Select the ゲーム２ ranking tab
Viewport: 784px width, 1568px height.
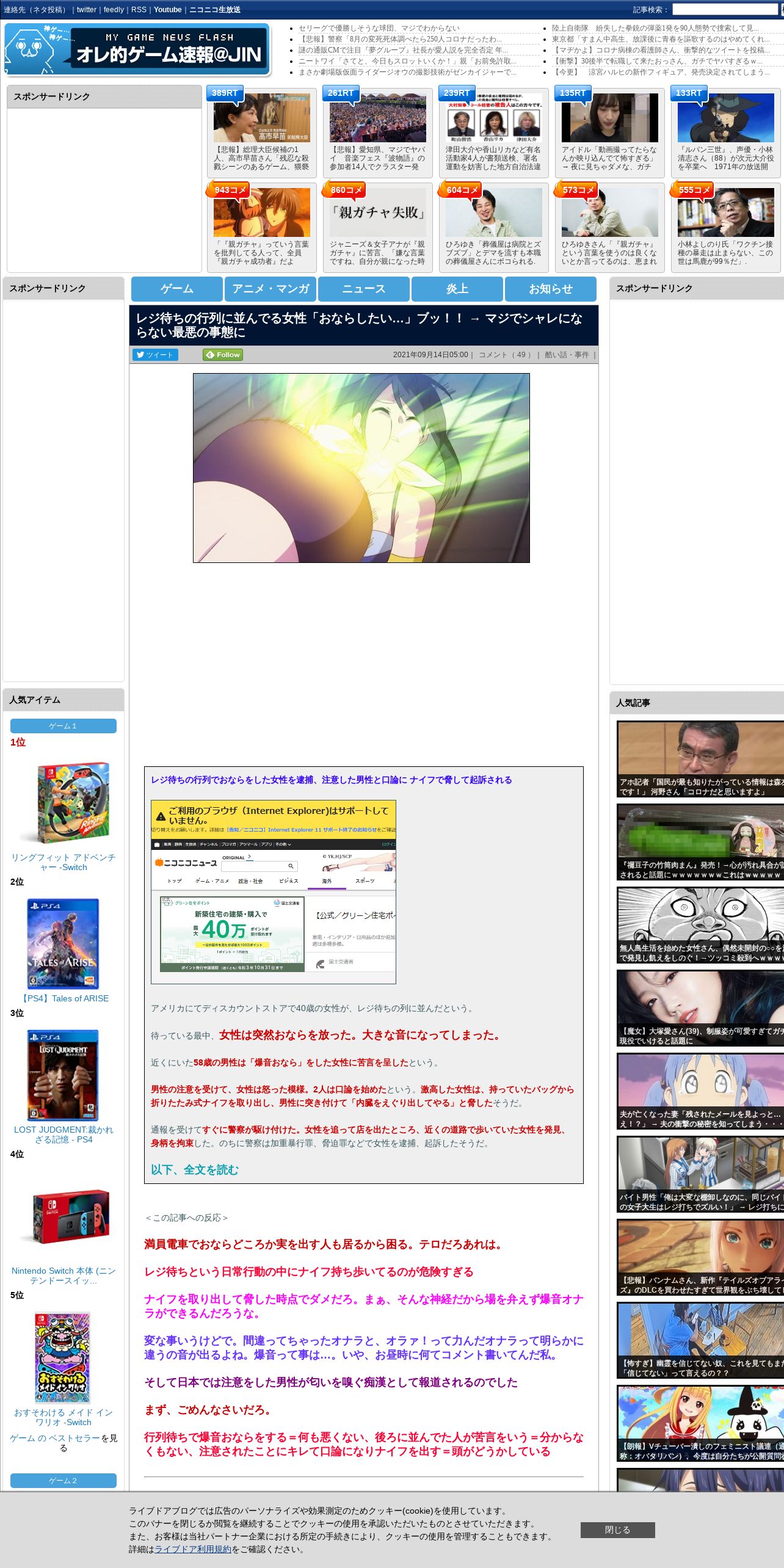(x=64, y=1481)
